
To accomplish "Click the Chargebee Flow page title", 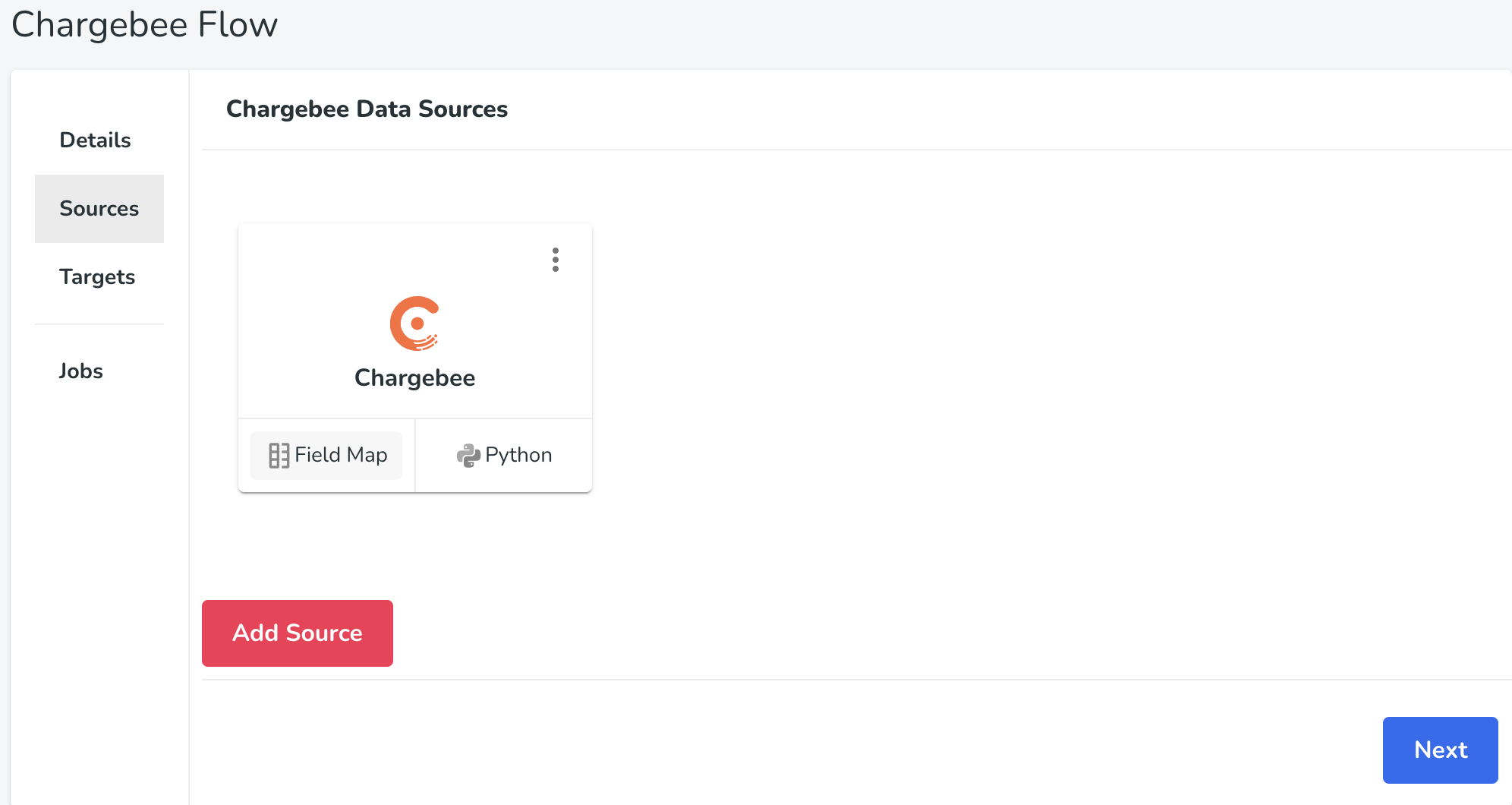I will click(145, 25).
